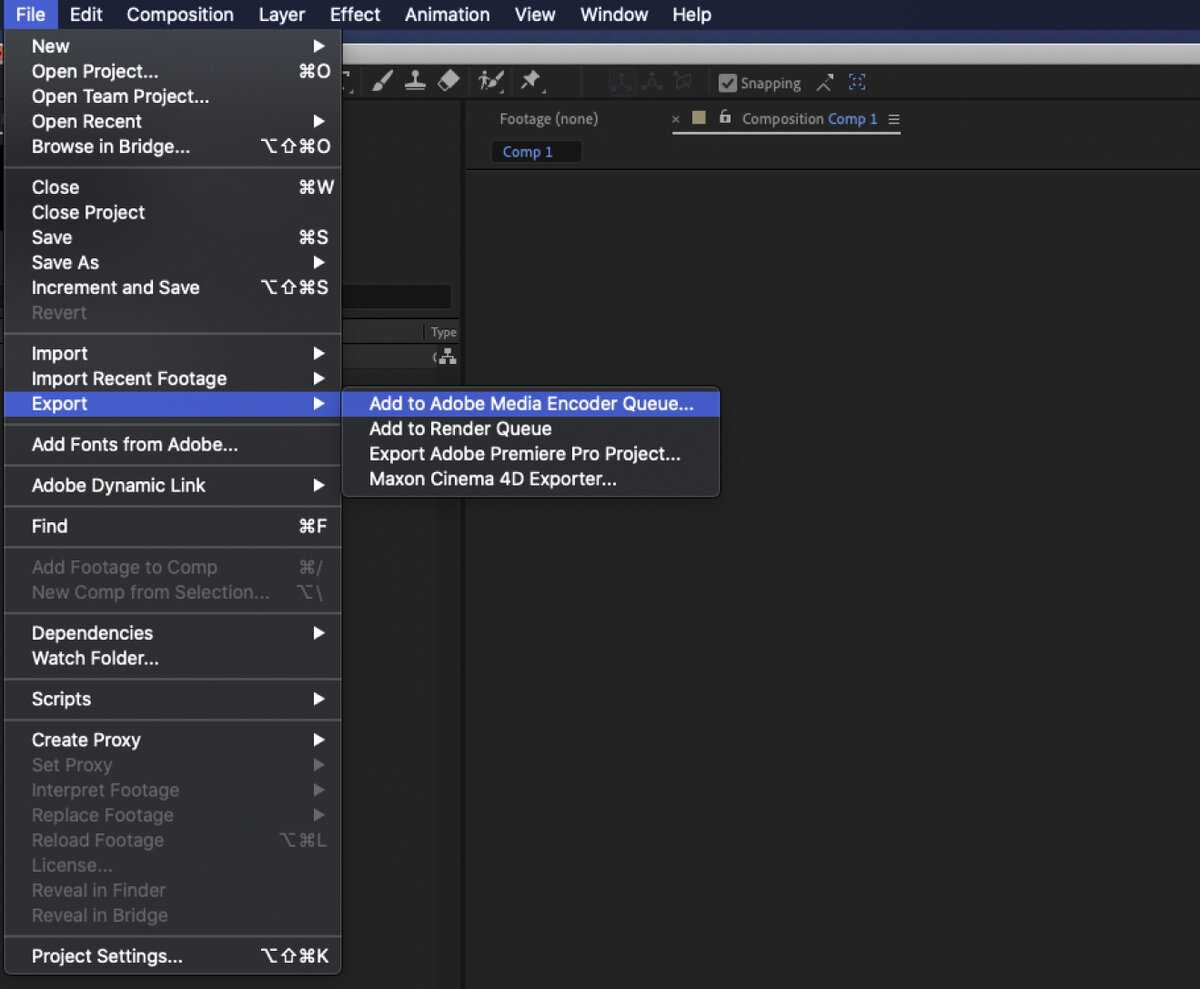
Task: Open the Composition panel hamburger menu
Action: coord(894,119)
